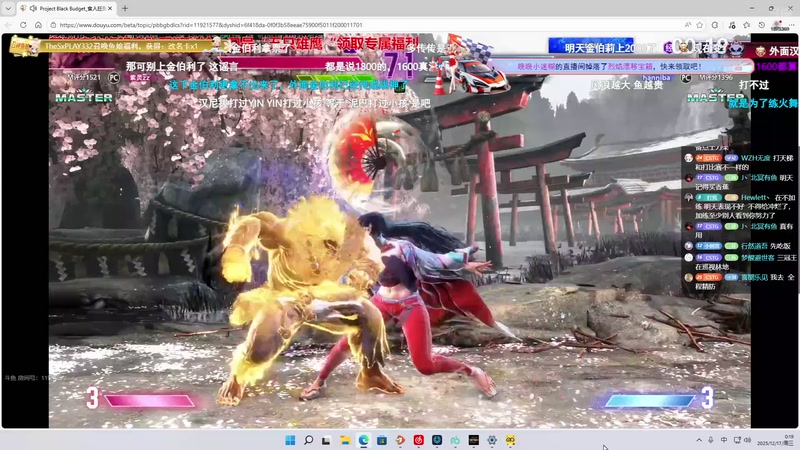
Task: Close the Project Black Budget tab
Action: pyautogui.click(x=110, y=8)
